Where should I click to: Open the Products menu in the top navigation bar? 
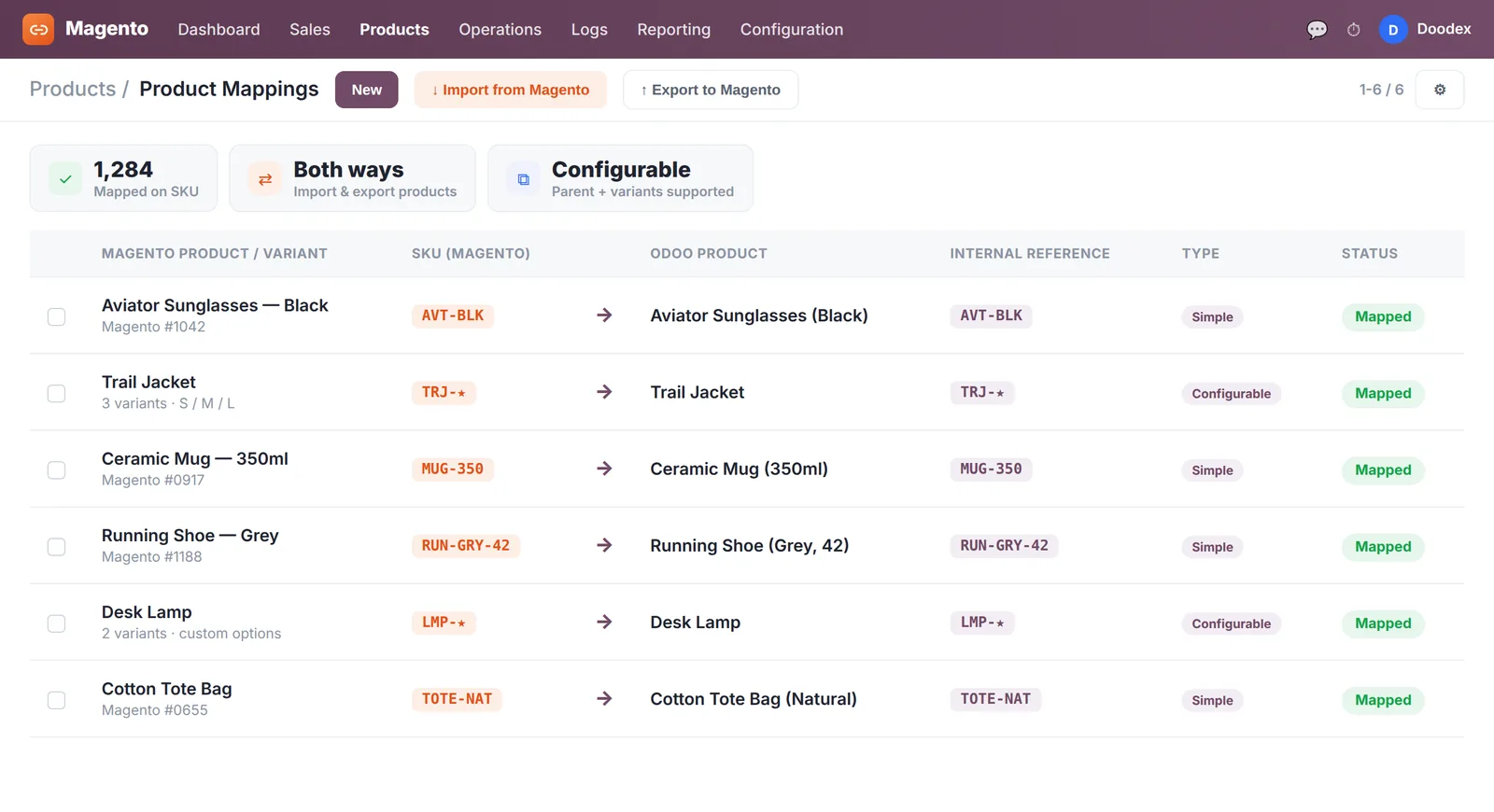click(394, 30)
